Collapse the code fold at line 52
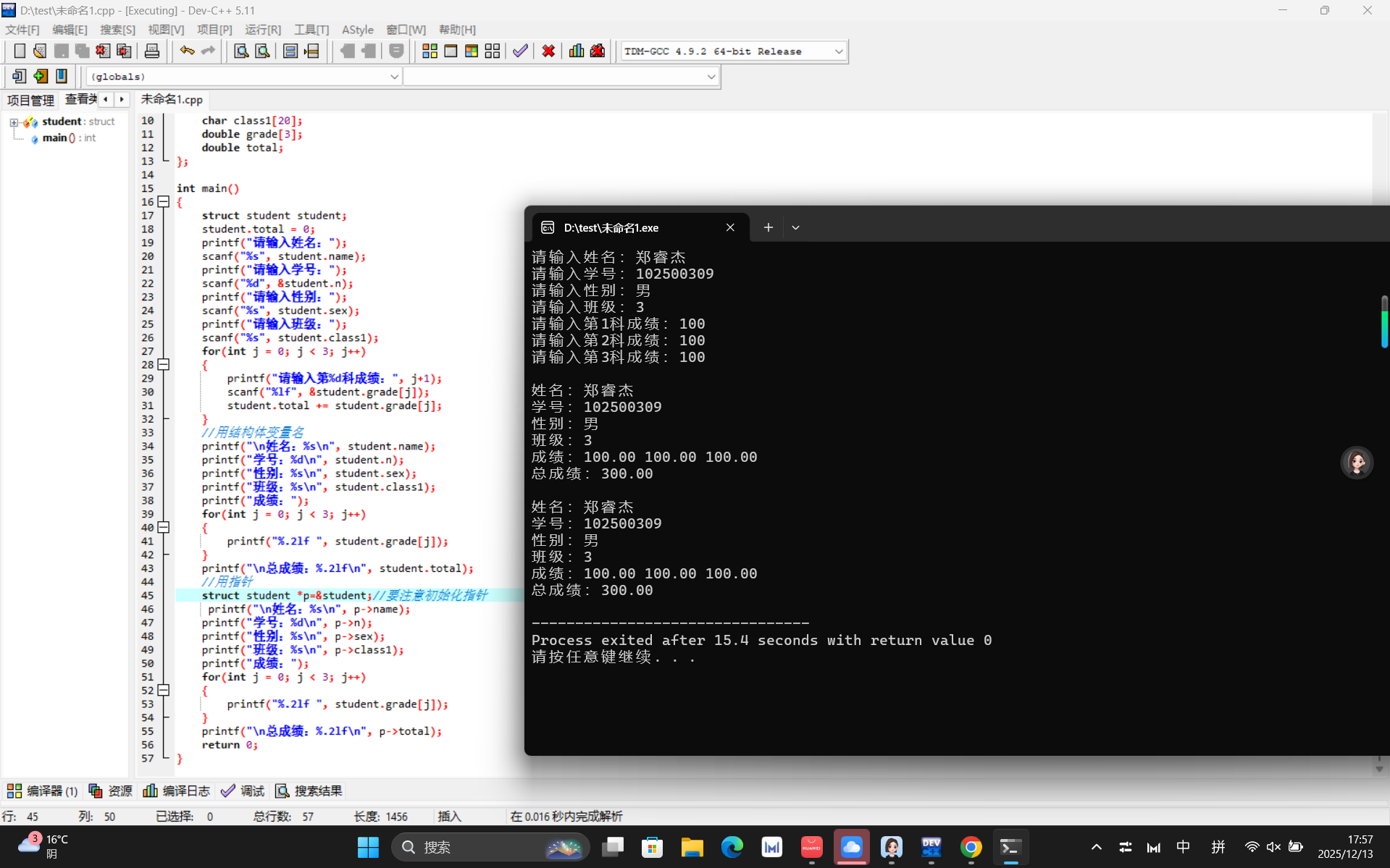The height and width of the screenshot is (868, 1390). [164, 691]
